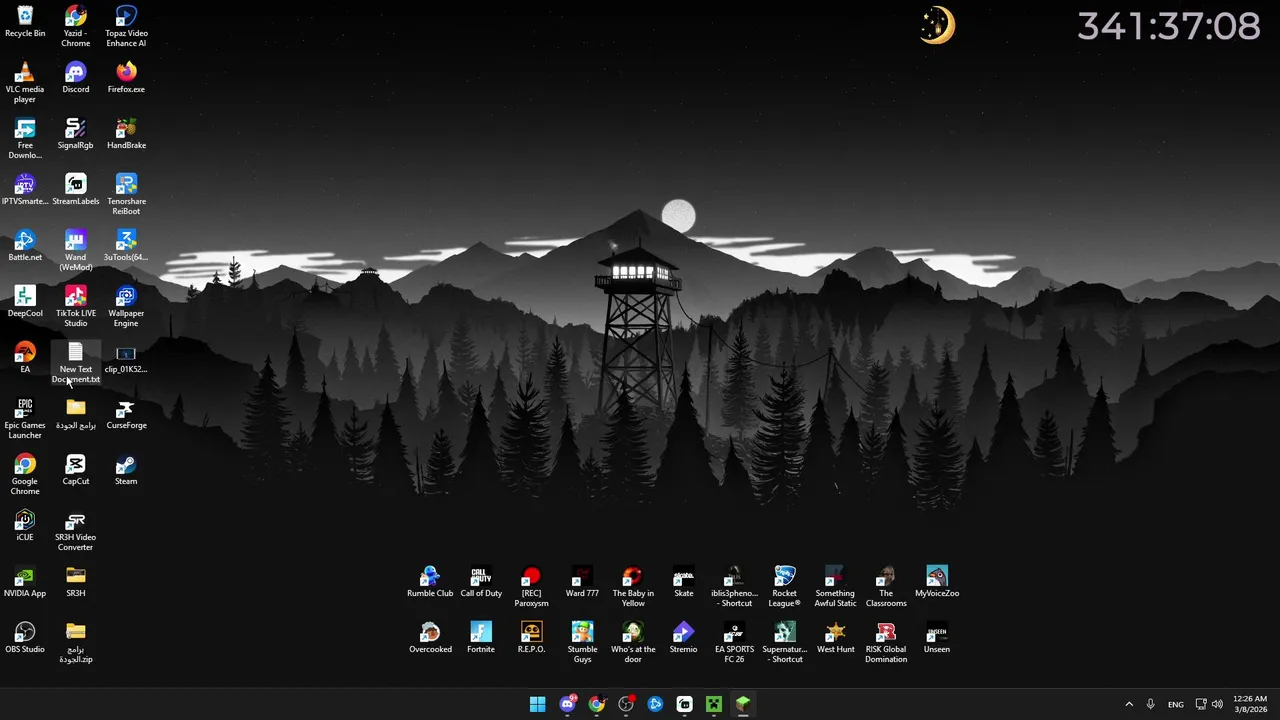Open the Google Chrome desktop shortcut

coord(25,475)
